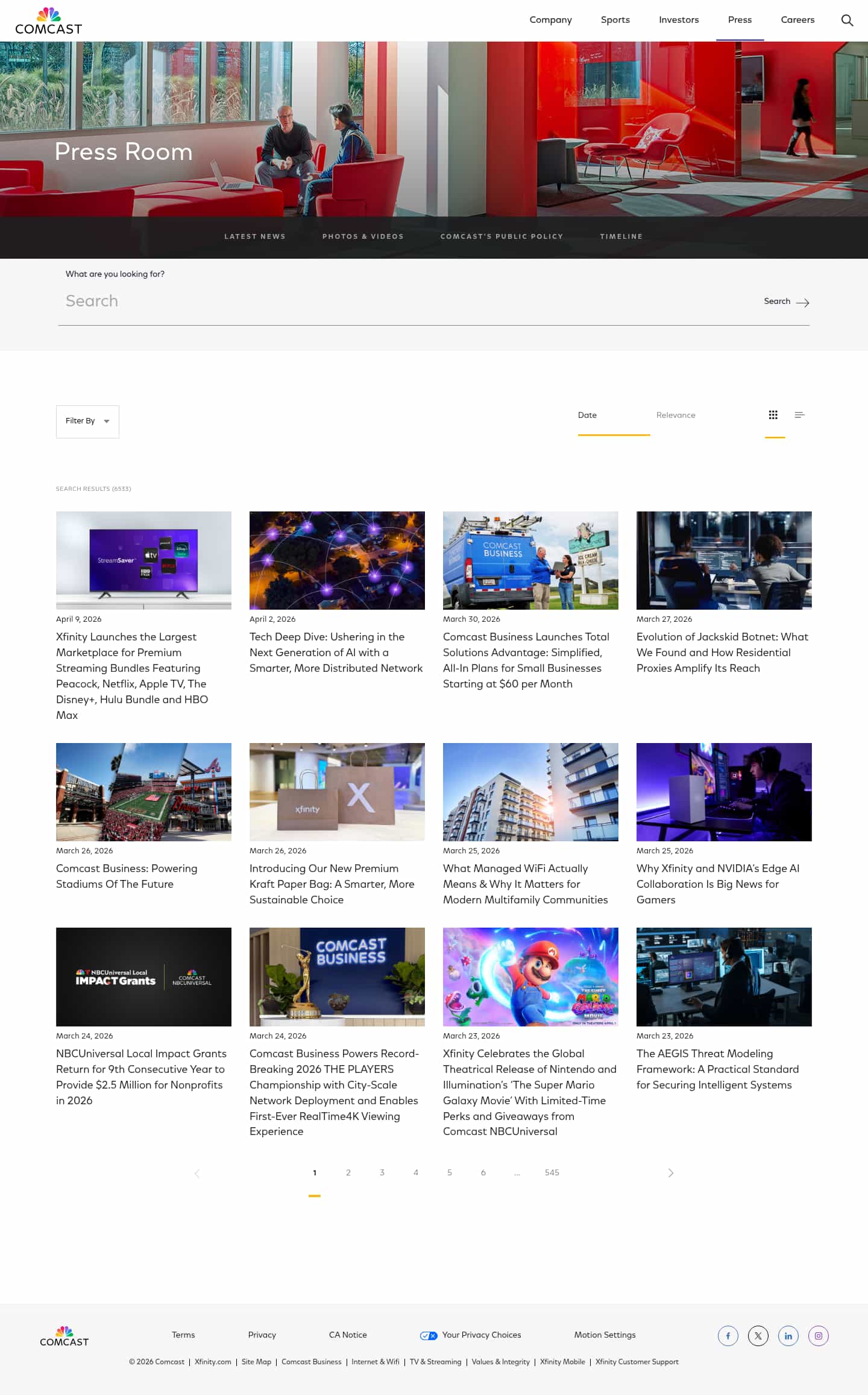Open the IMPACT Grants thumbnail
Image resolution: width=868 pixels, height=1395 pixels.
(x=143, y=977)
